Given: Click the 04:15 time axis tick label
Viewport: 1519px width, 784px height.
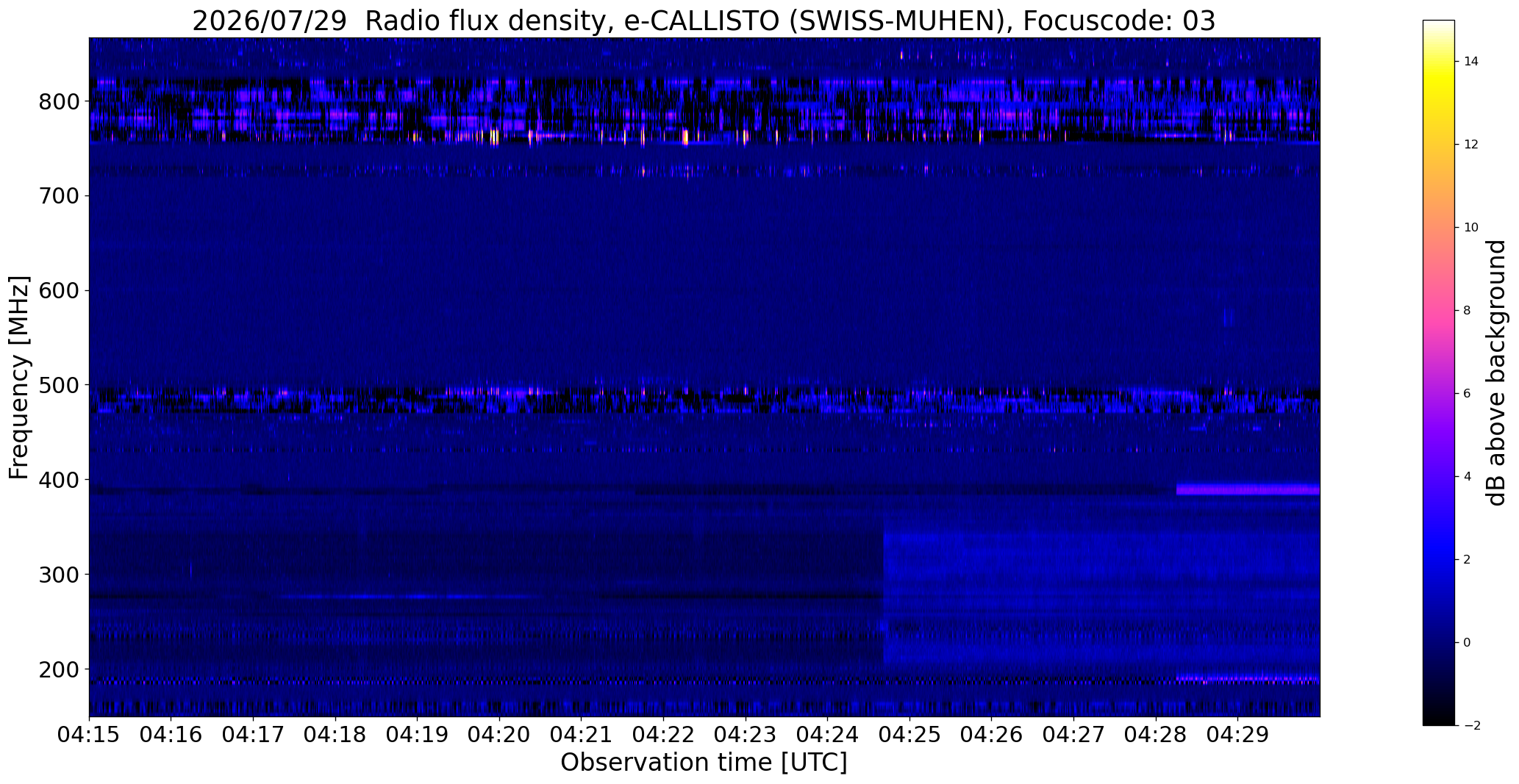Looking at the screenshot, I should click(89, 735).
